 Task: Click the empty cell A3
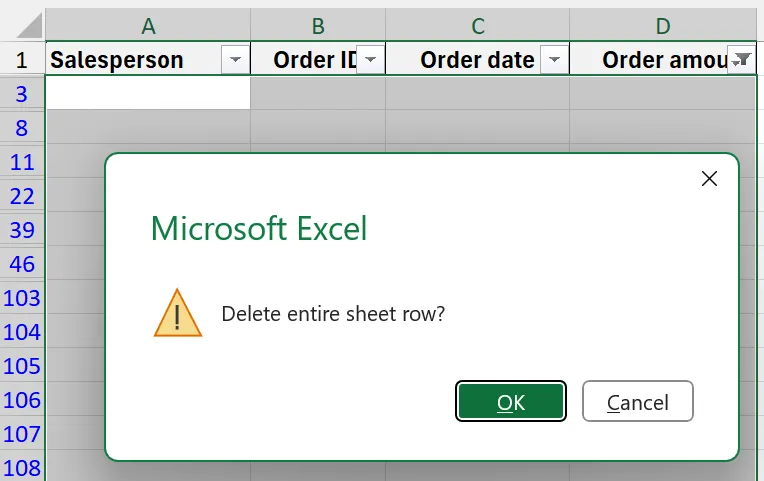148,94
